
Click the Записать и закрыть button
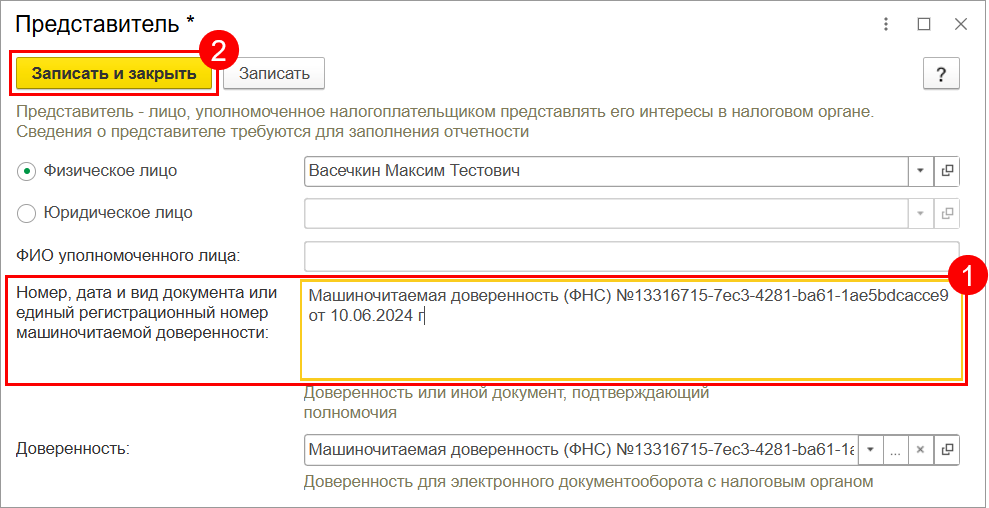point(114,73)
